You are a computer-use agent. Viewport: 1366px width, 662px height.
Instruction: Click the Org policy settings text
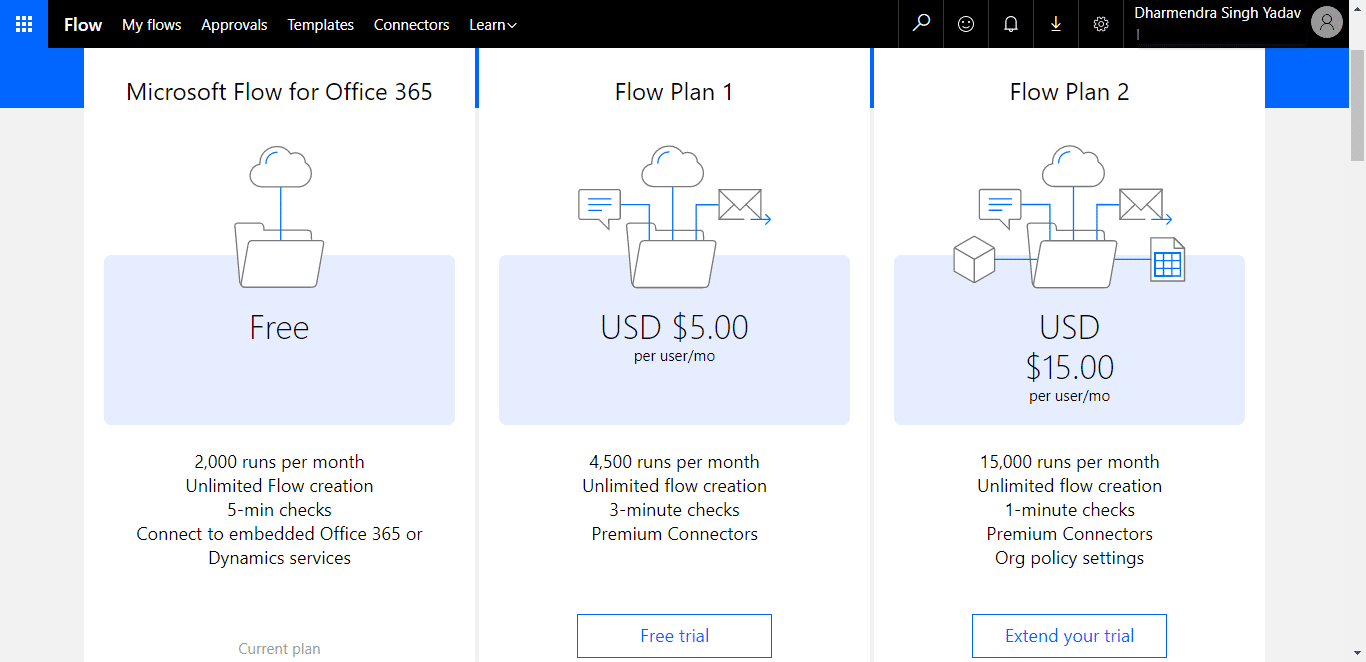pos(1069,558)
